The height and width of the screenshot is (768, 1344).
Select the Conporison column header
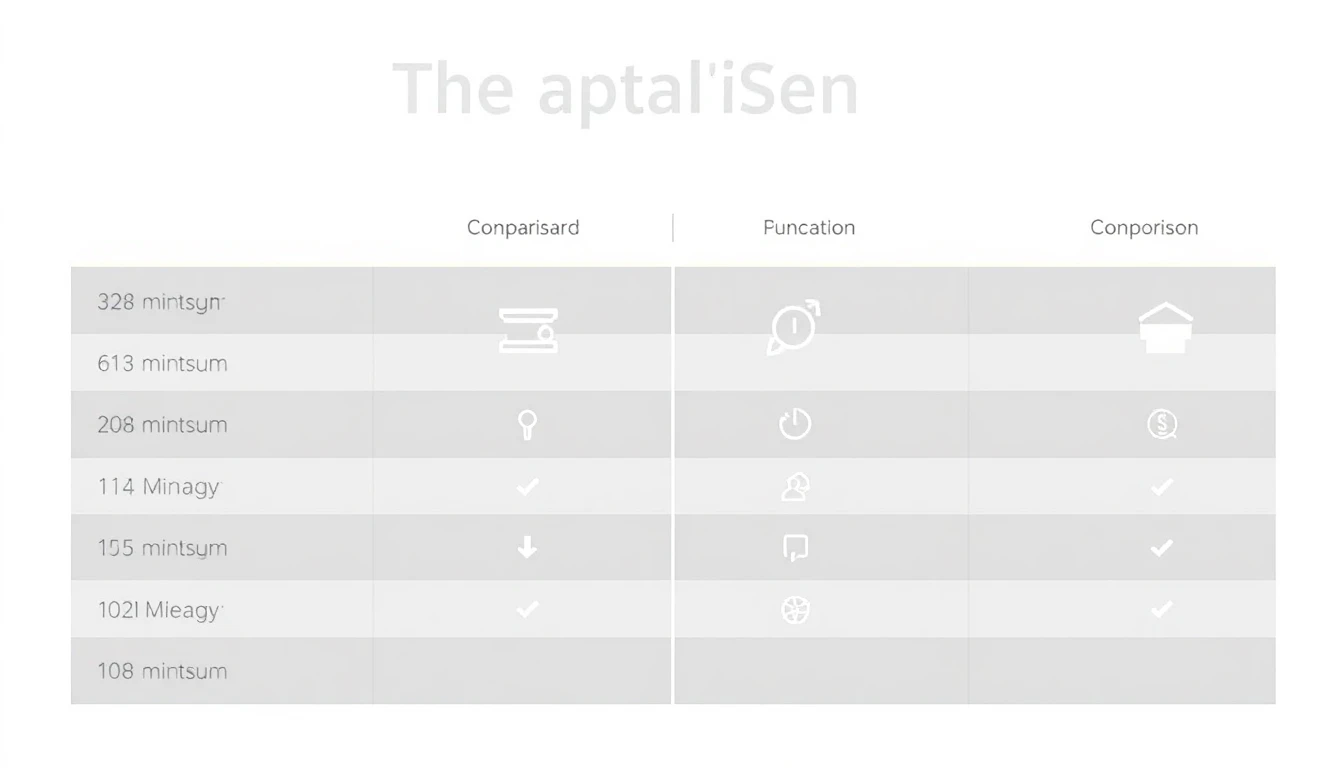[1144, 228]
